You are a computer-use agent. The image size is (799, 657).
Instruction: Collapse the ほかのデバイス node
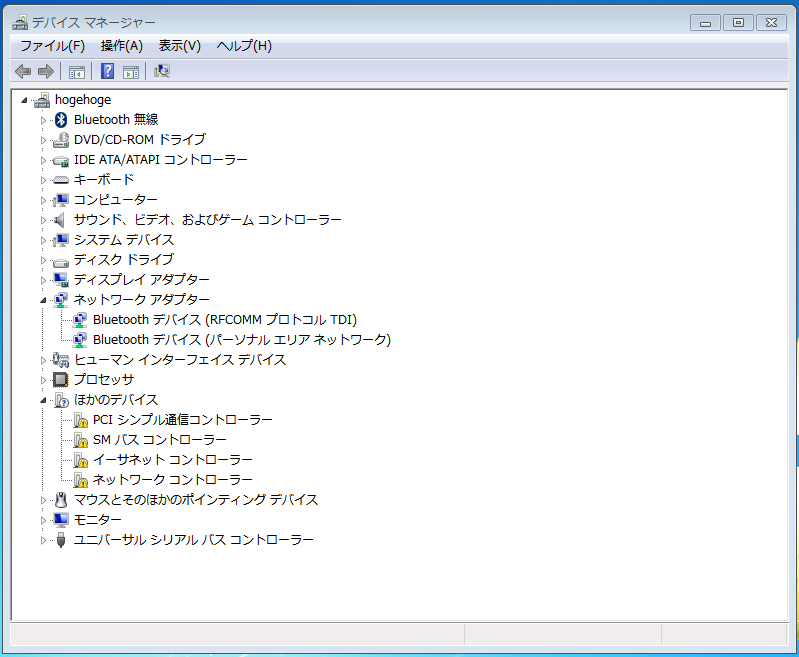[43, 401]
